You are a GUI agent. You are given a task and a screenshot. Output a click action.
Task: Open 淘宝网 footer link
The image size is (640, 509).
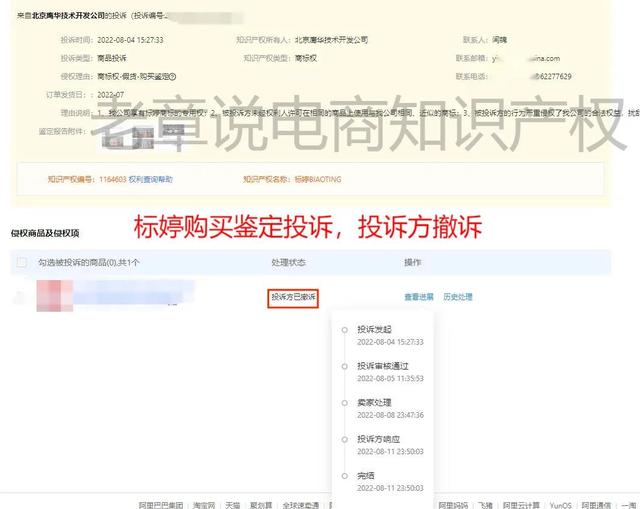coord(204,505)
